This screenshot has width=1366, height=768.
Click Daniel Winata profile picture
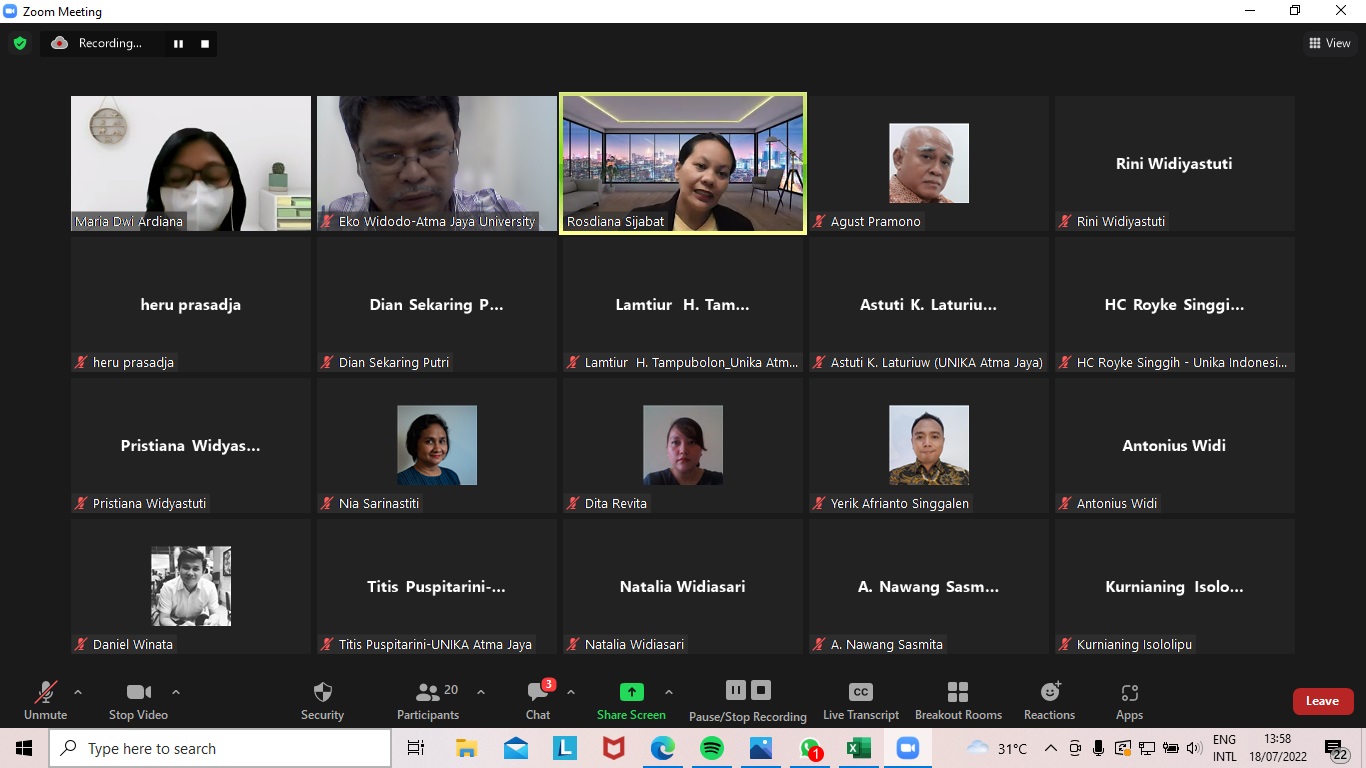191,586
